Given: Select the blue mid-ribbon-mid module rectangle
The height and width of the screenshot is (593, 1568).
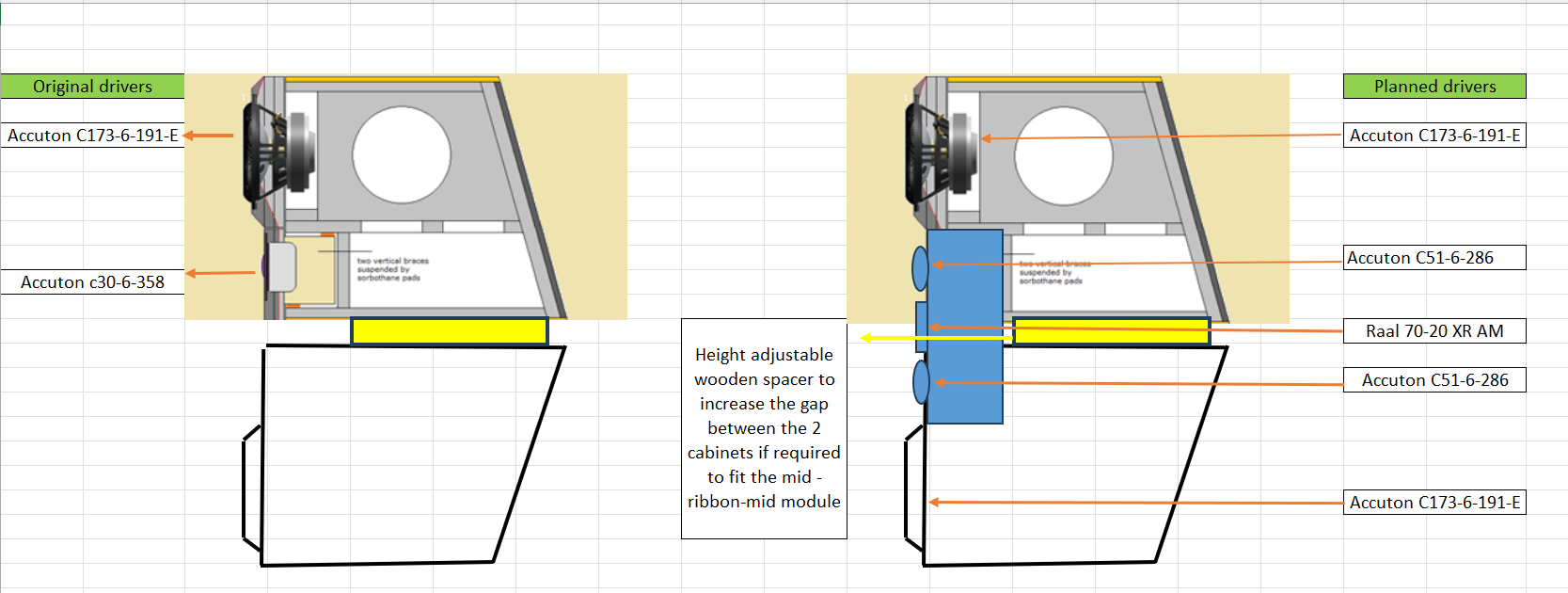Looking at the screenshot, I should tap(964, 327).
